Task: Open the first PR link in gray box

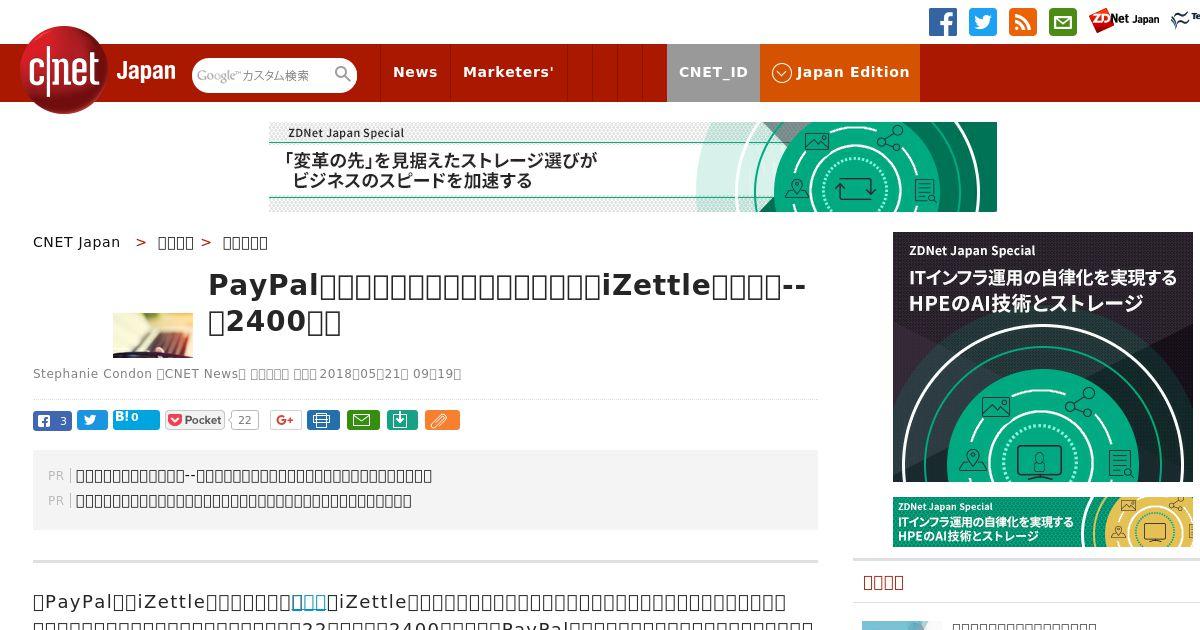Action: tap(254, 476)
